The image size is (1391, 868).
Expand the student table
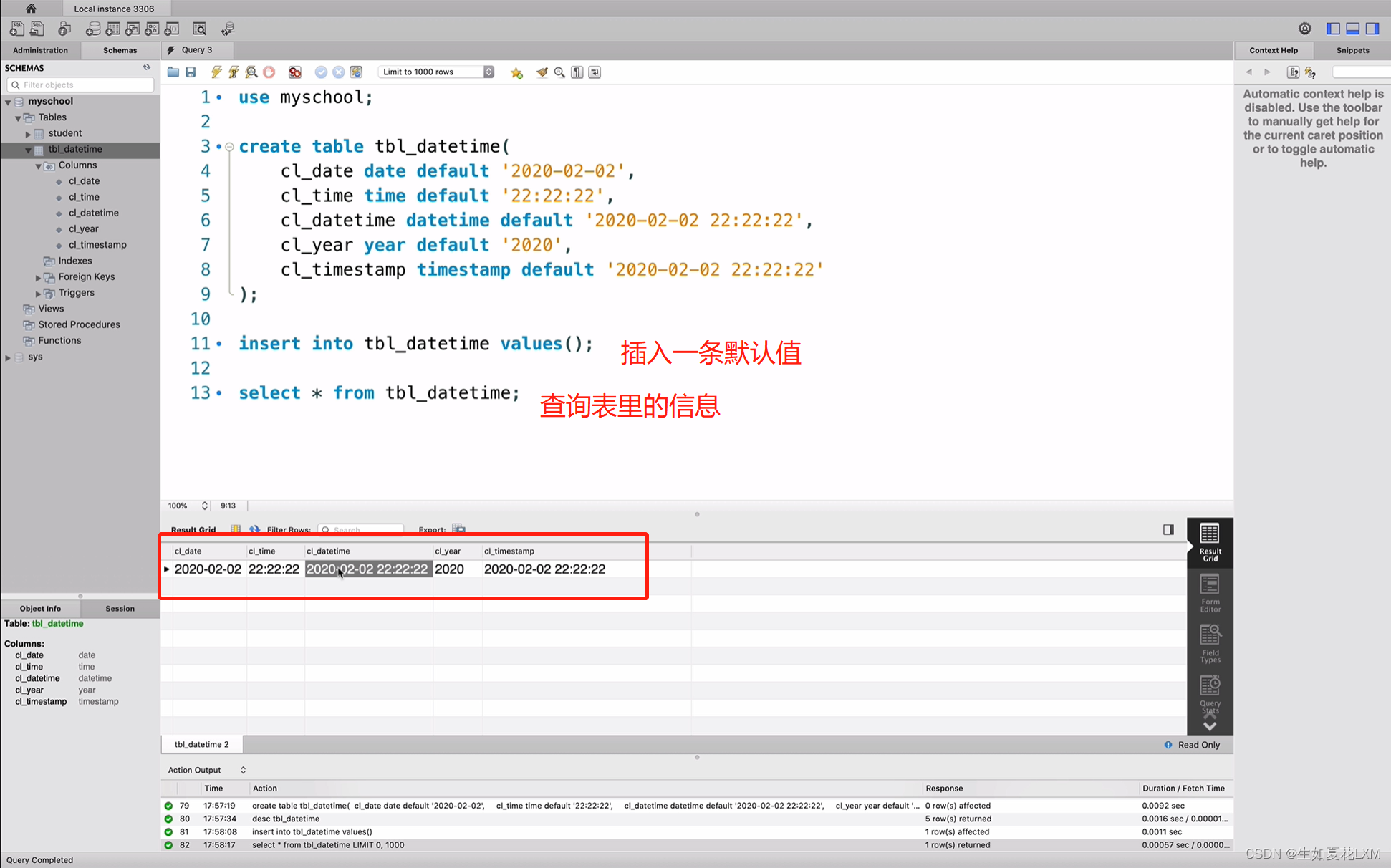pyautogui.click(x=28, y=134)
